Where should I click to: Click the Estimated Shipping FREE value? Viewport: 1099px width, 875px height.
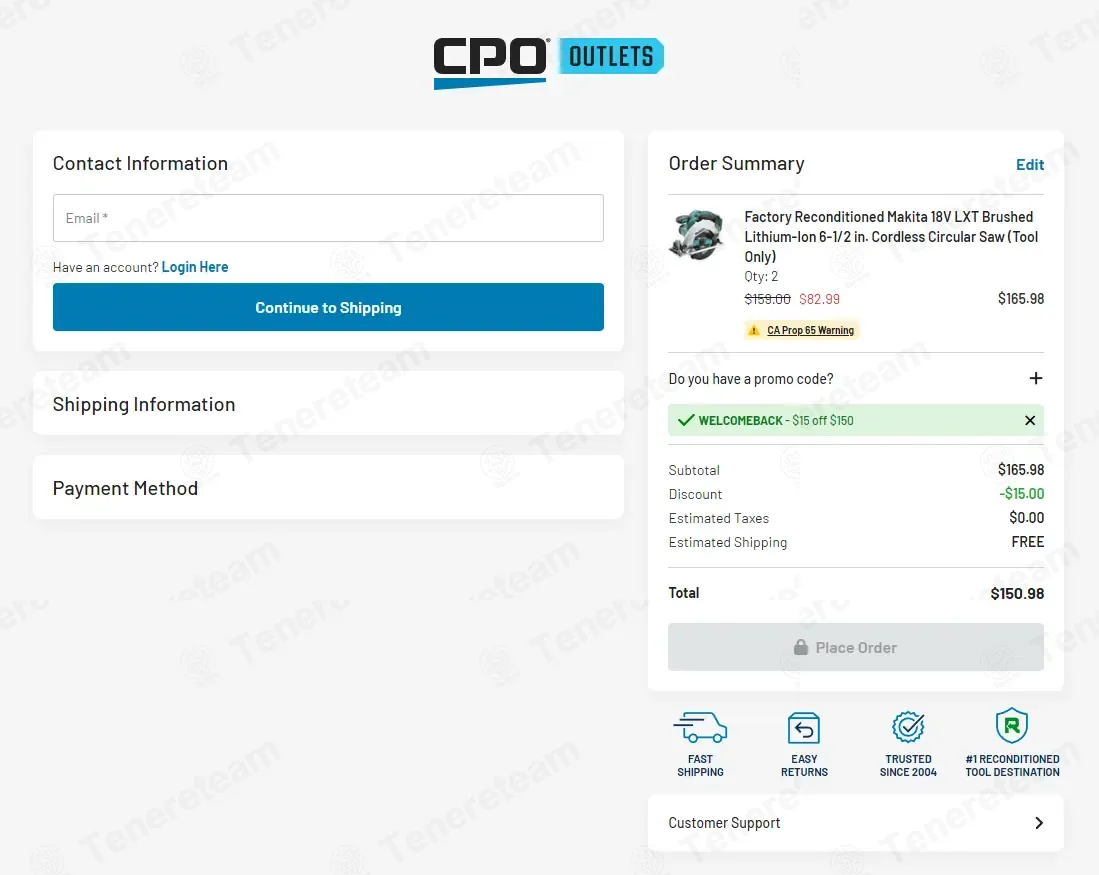pyautogui.click(x=1028, y=542)
